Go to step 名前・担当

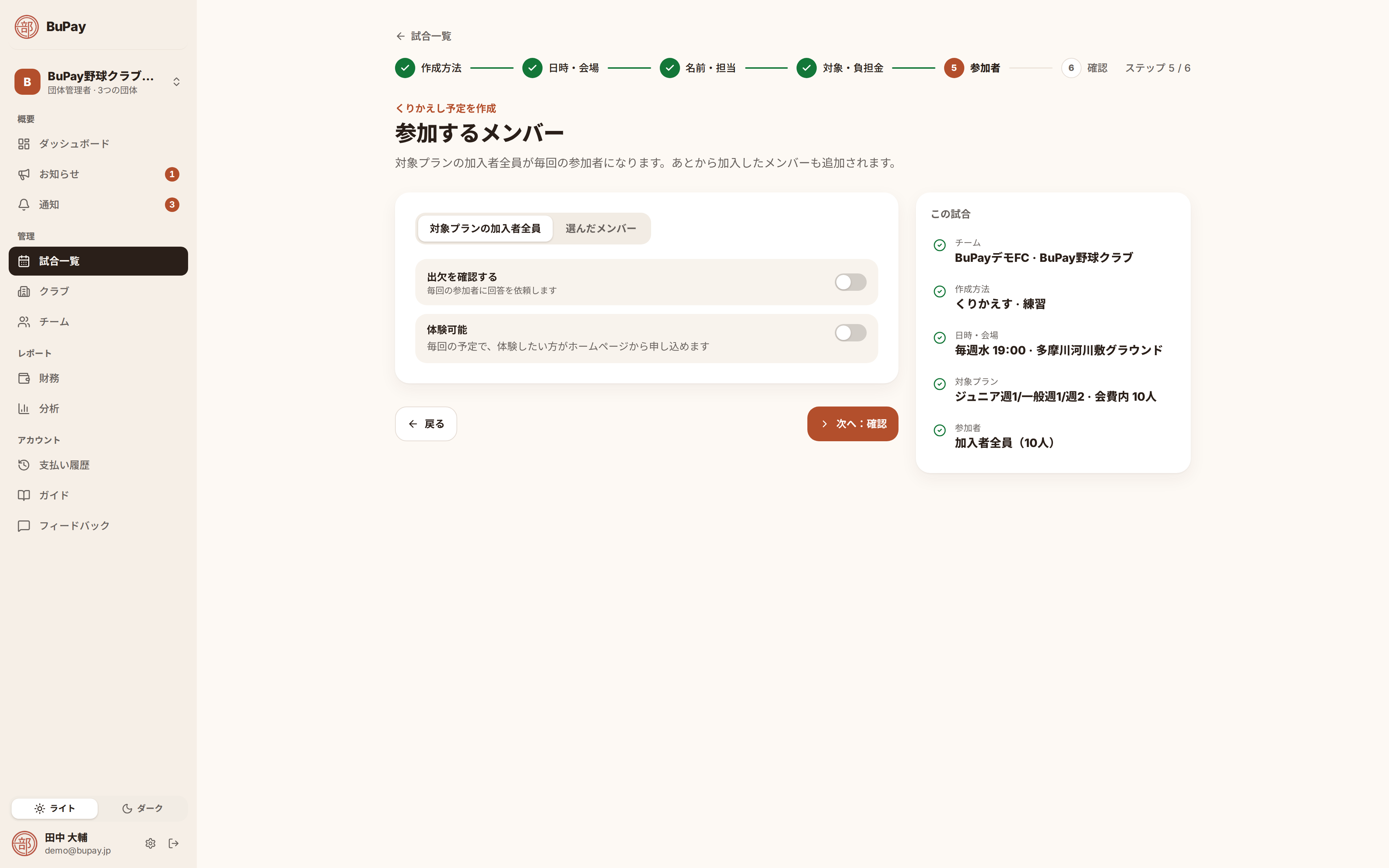pyautogui.click(x=698, y=68)
